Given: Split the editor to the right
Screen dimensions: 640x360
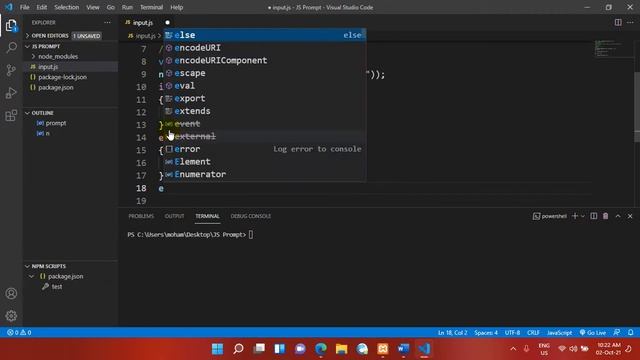Looking at the screenshot, I should click(x=618, y=22).
